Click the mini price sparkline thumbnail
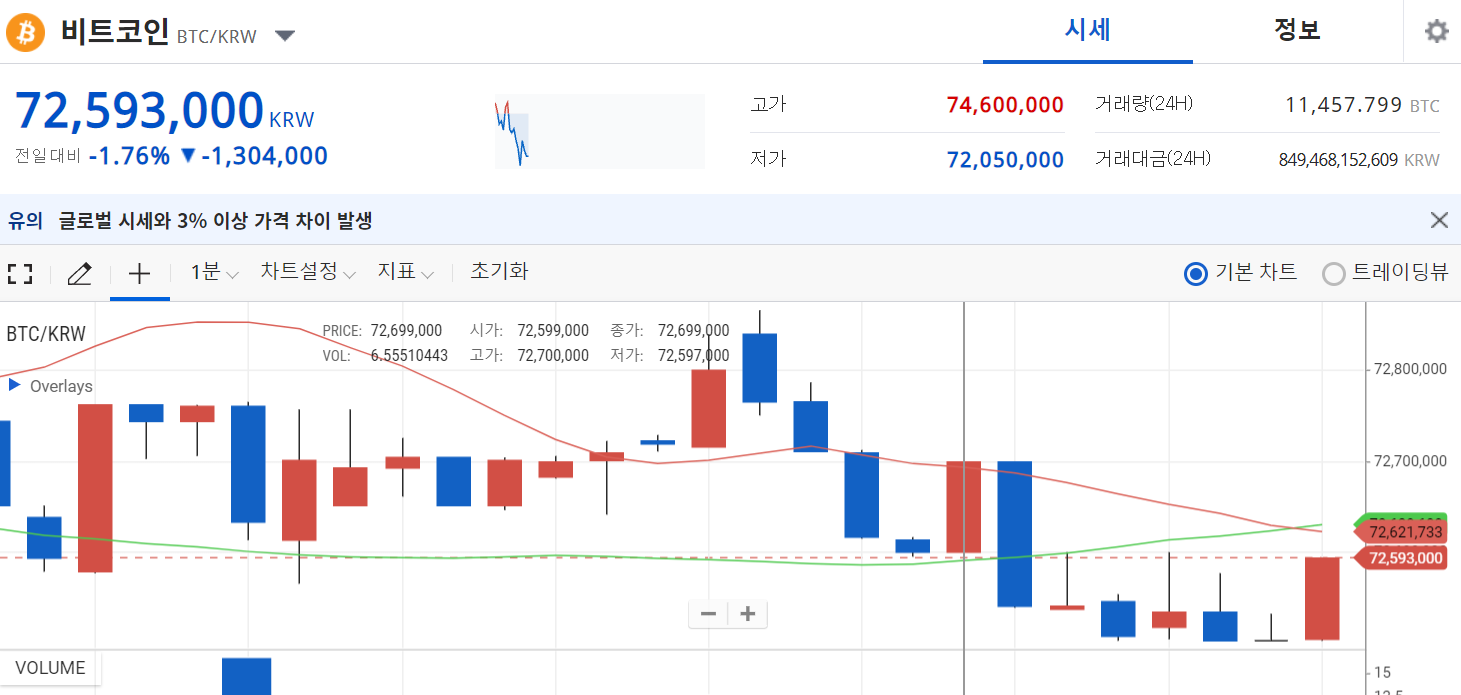The image size is (1461, 695). (x=600, y=132)
